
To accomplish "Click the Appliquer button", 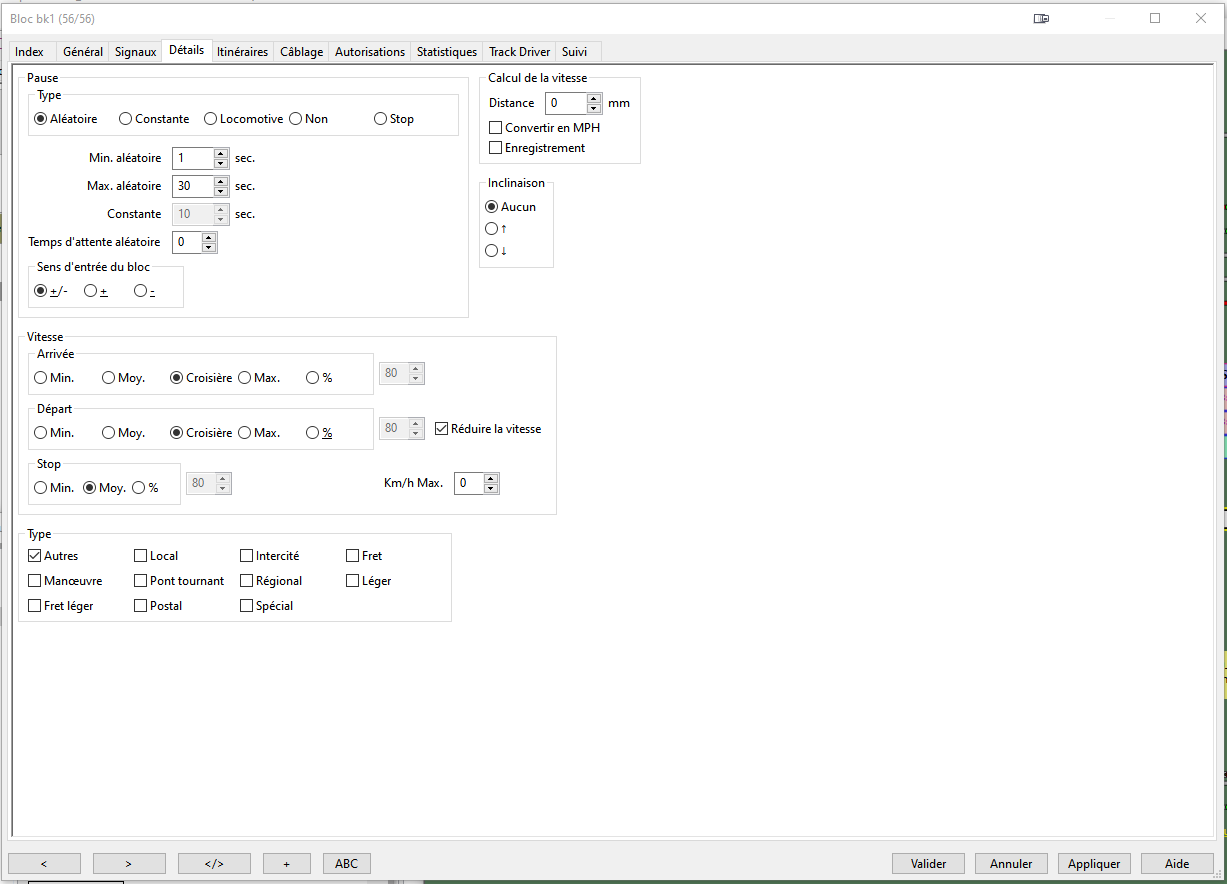I will (1095, 864).
